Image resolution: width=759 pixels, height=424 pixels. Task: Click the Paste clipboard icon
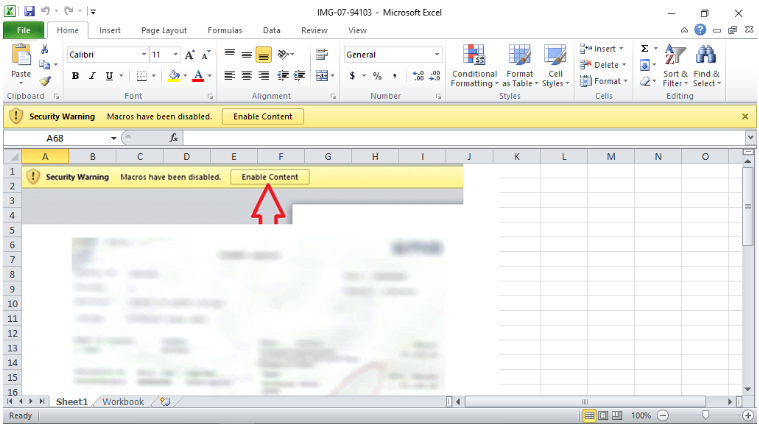(21, 55)
